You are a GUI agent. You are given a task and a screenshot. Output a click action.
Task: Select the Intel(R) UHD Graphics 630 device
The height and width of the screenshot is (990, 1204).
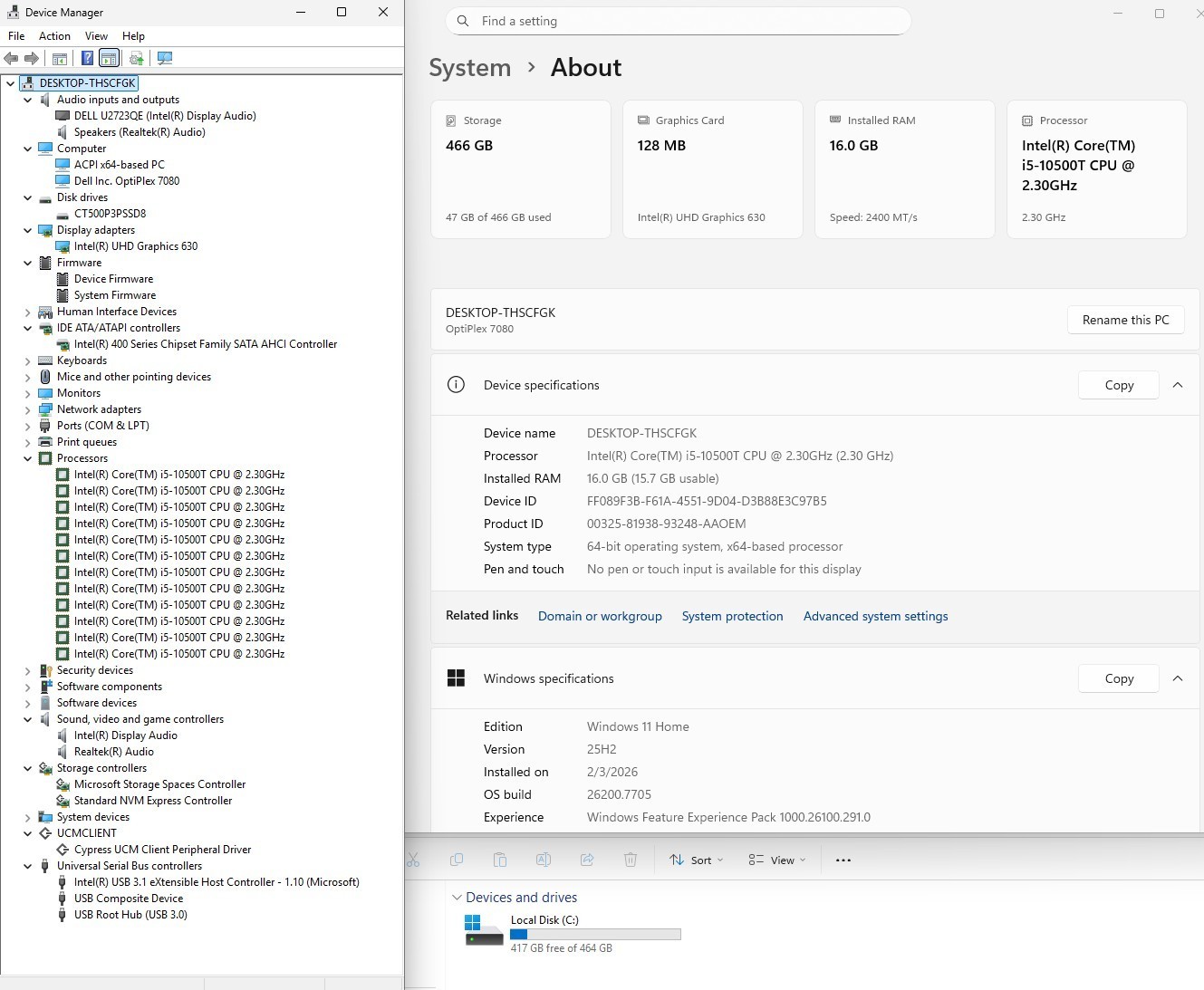(x=136, y=246)
